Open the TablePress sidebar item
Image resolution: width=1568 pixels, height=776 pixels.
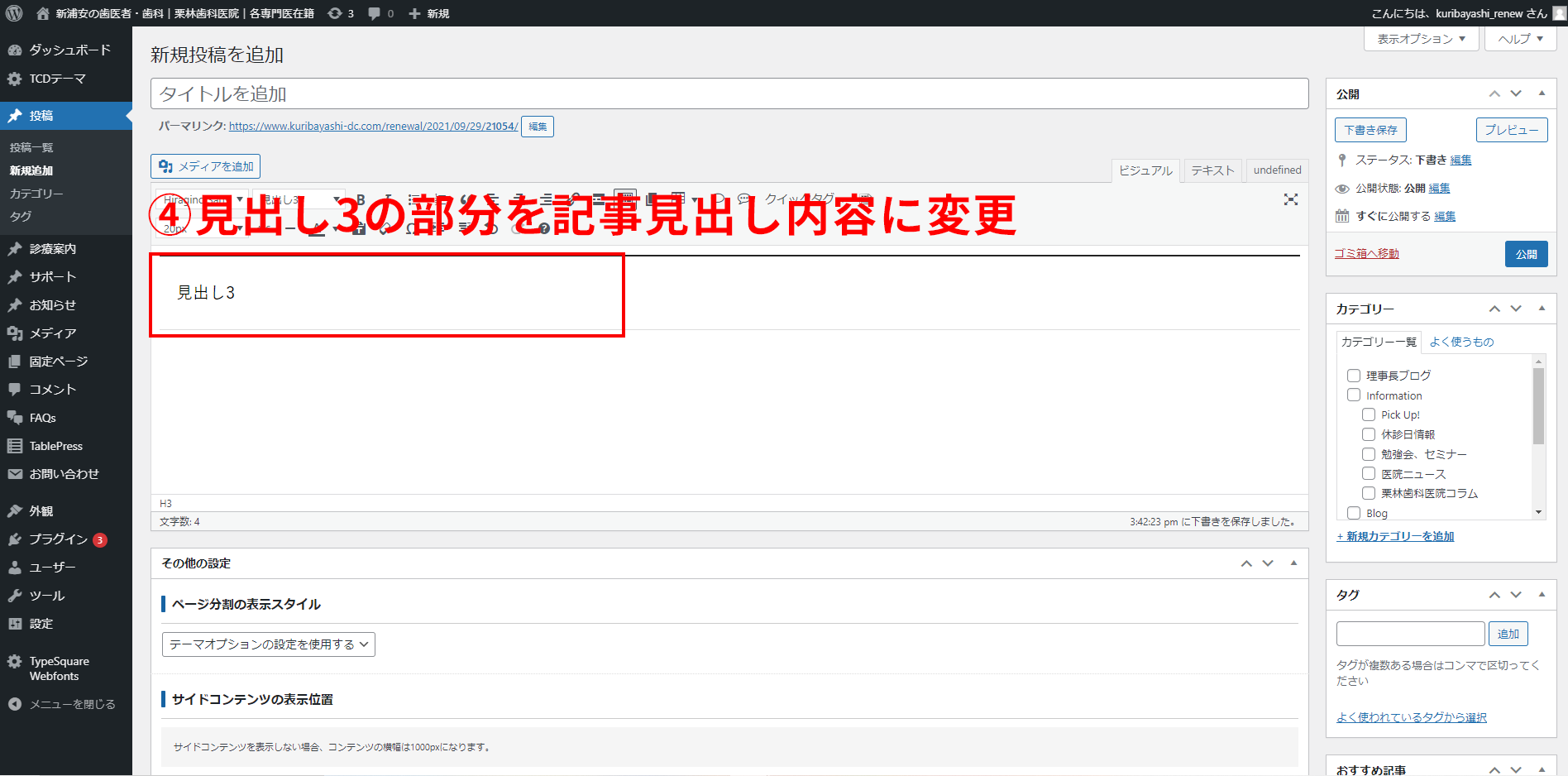tap(55, 446)
